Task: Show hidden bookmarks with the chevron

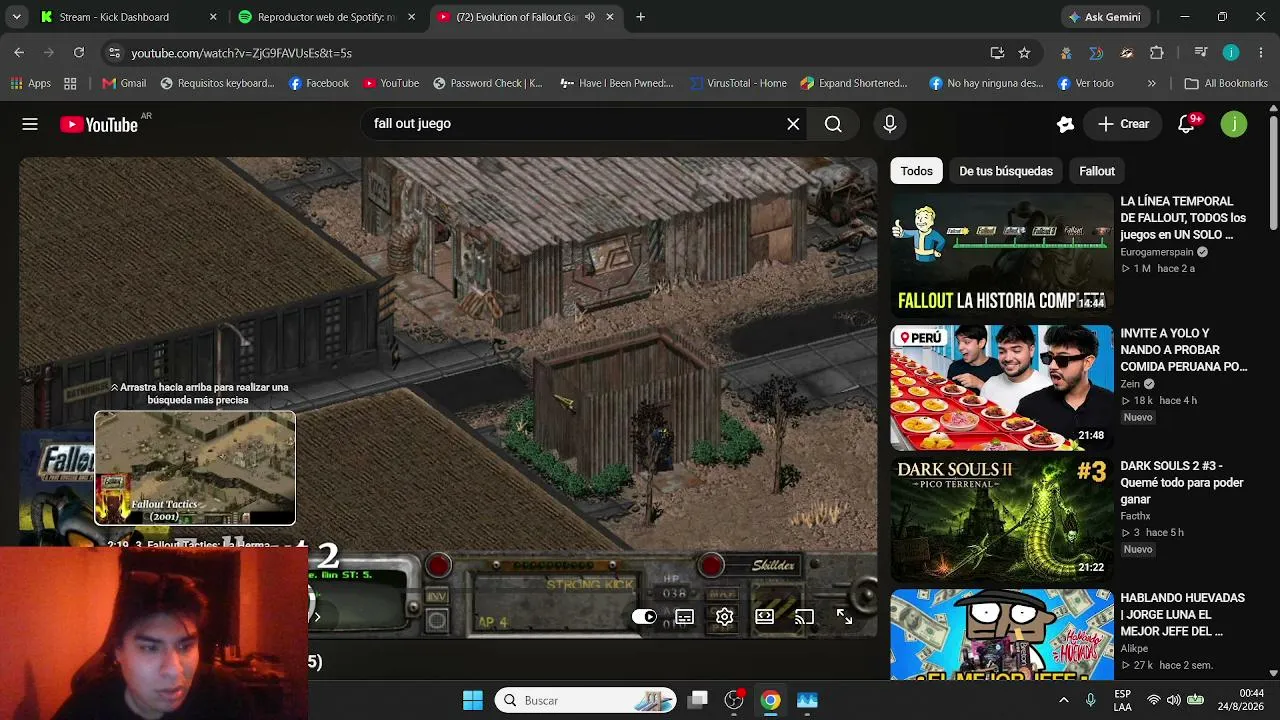Action: (x=1151, y=83)
